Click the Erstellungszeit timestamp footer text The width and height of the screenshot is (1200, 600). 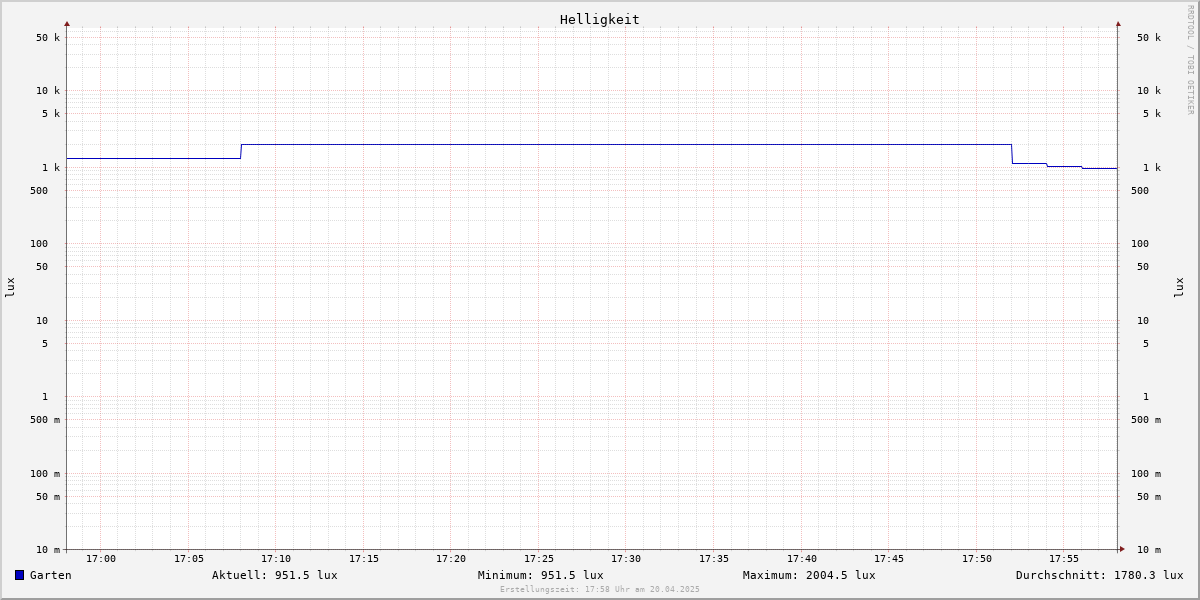click(x=600, y=589)
